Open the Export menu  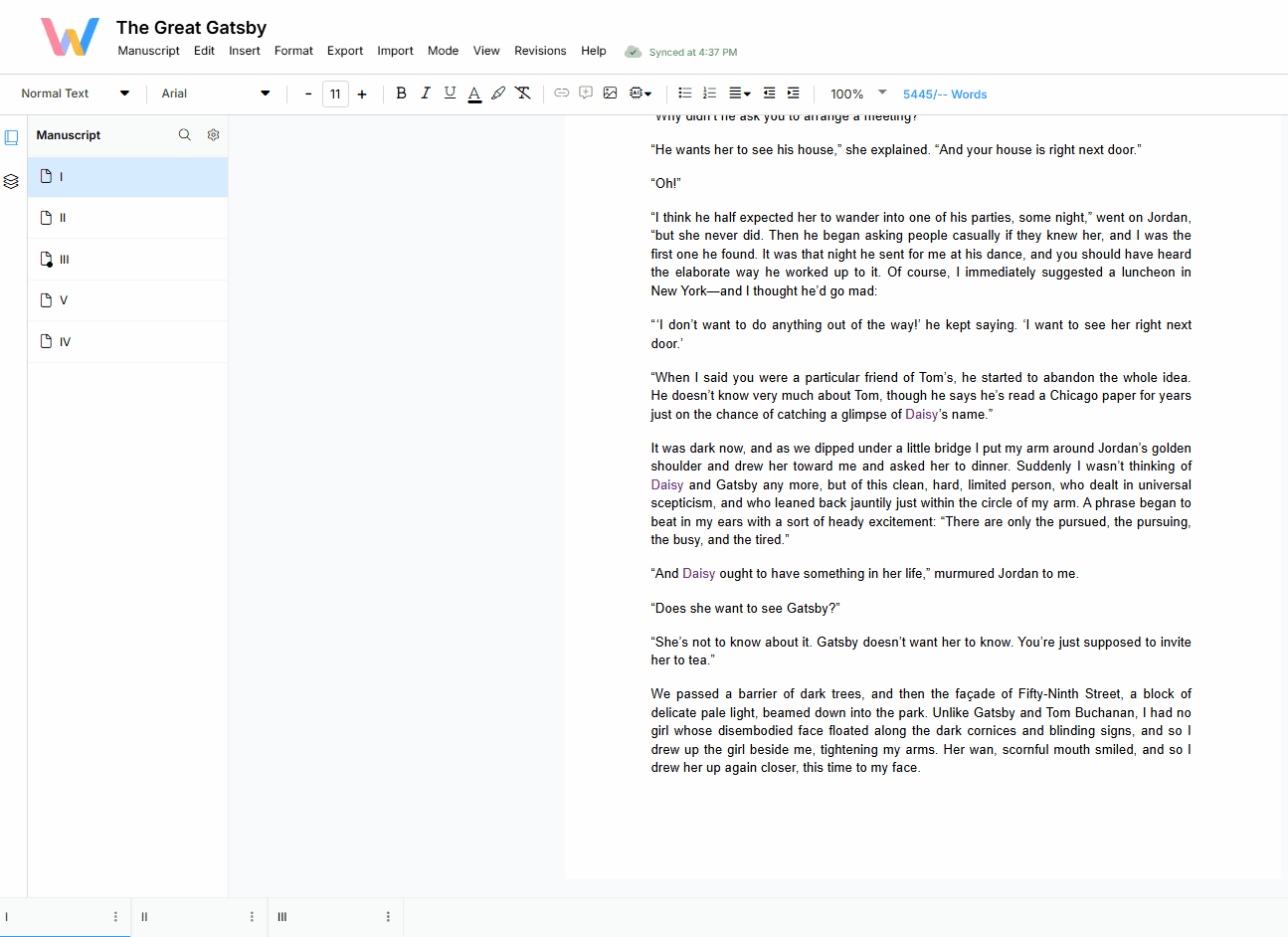coord(345,51)
